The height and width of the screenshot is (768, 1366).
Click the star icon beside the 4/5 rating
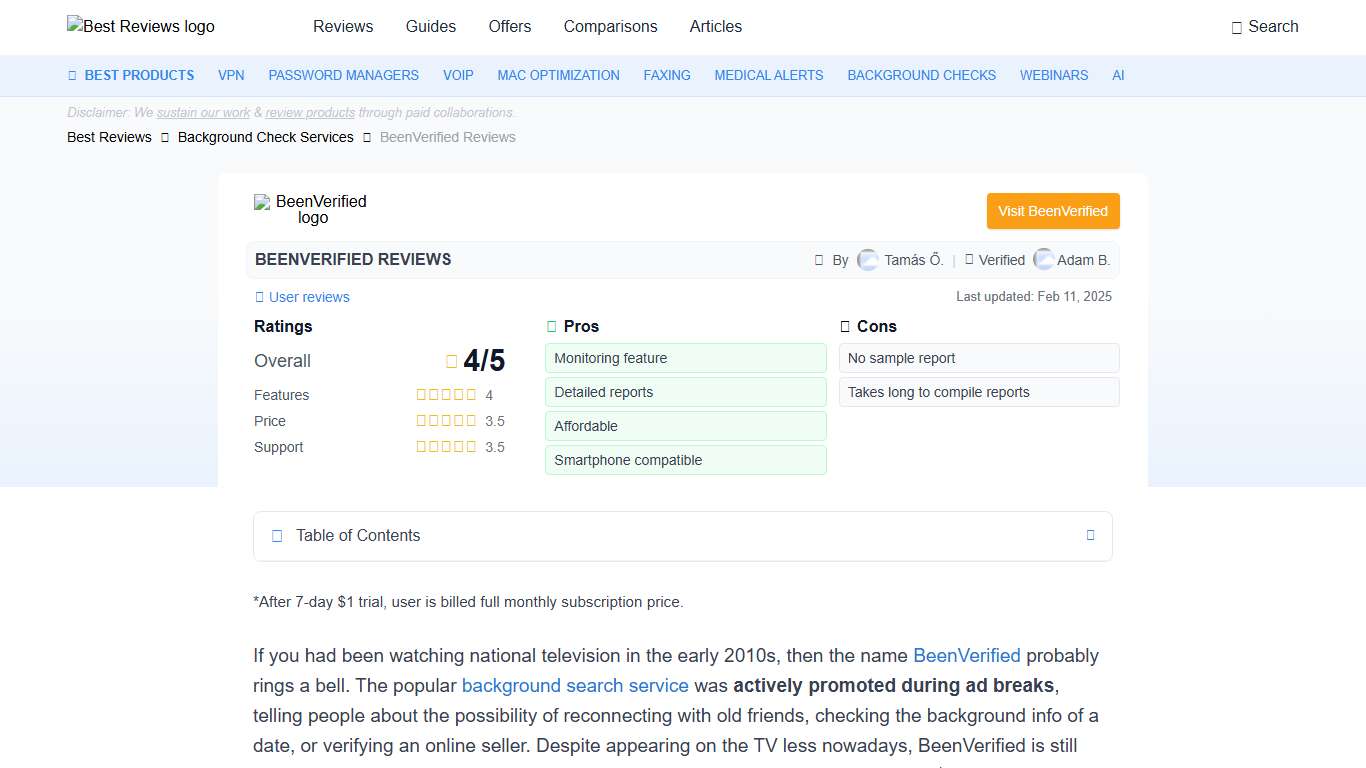click(x=450, y=360)
